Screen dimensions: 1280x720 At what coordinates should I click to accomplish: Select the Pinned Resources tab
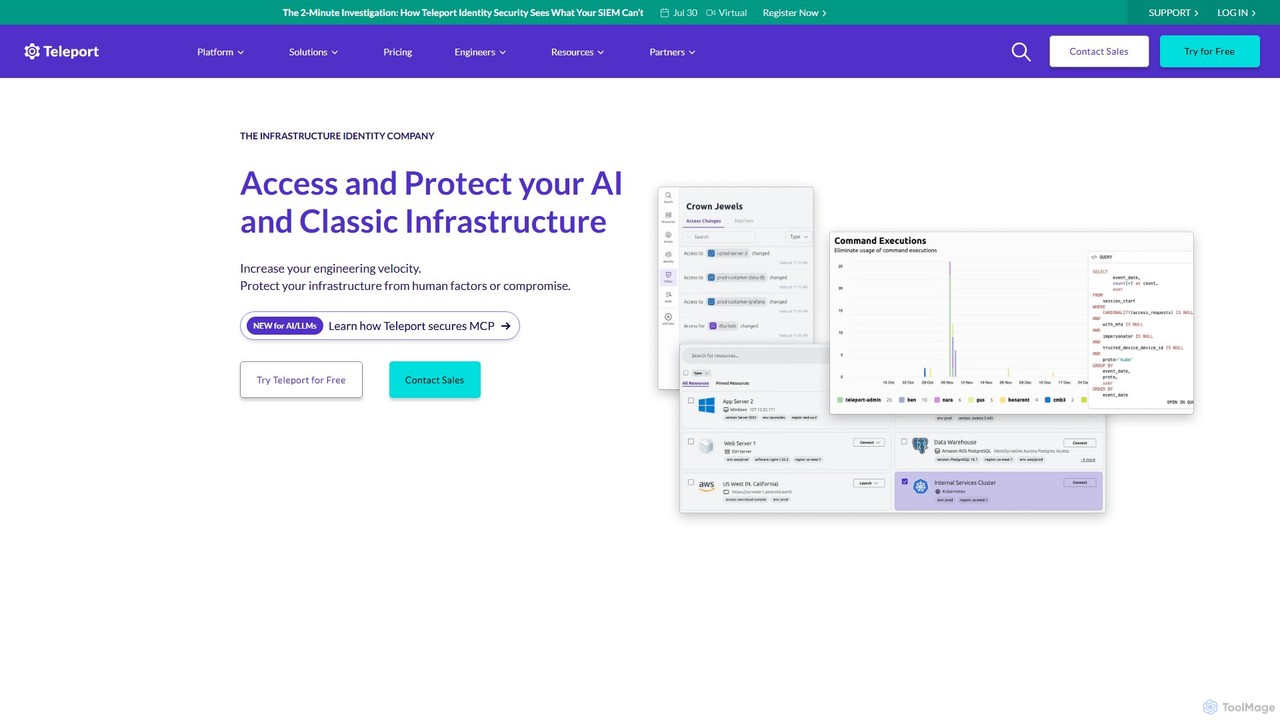tap(732, 383)
